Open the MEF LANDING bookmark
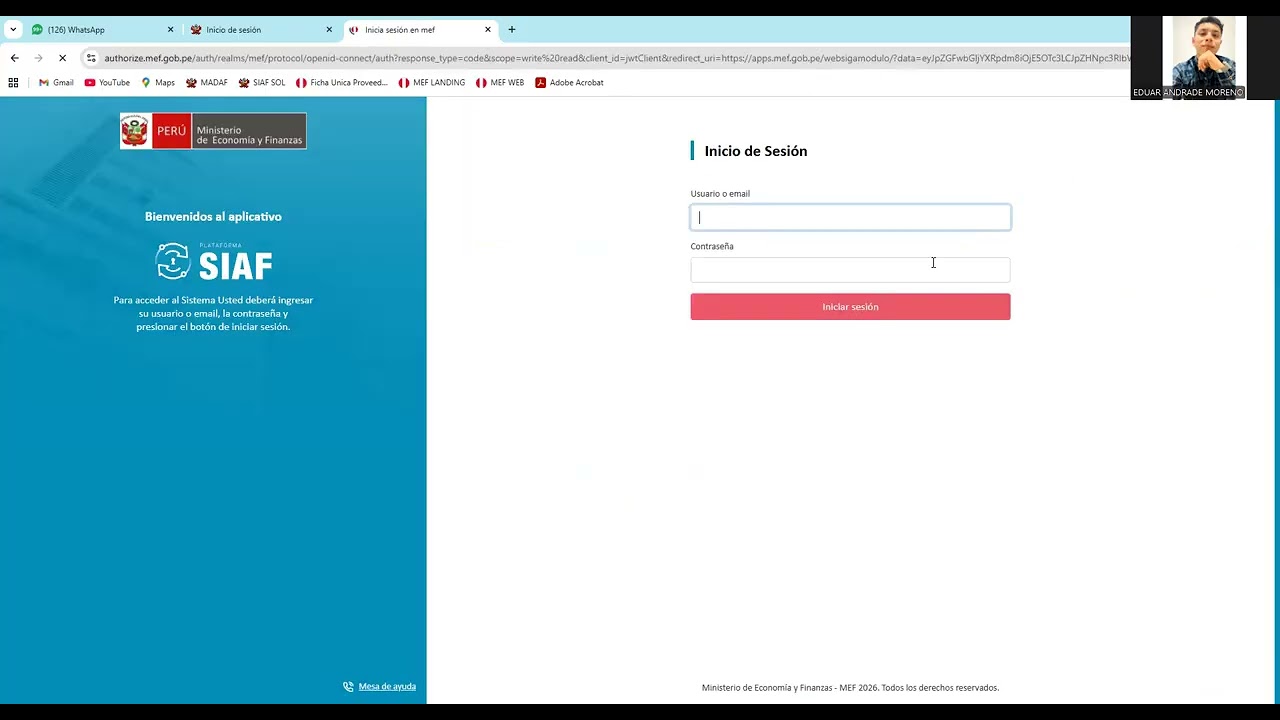The width and height of the screenshot is (1280, 720). [x=432, y=83]
